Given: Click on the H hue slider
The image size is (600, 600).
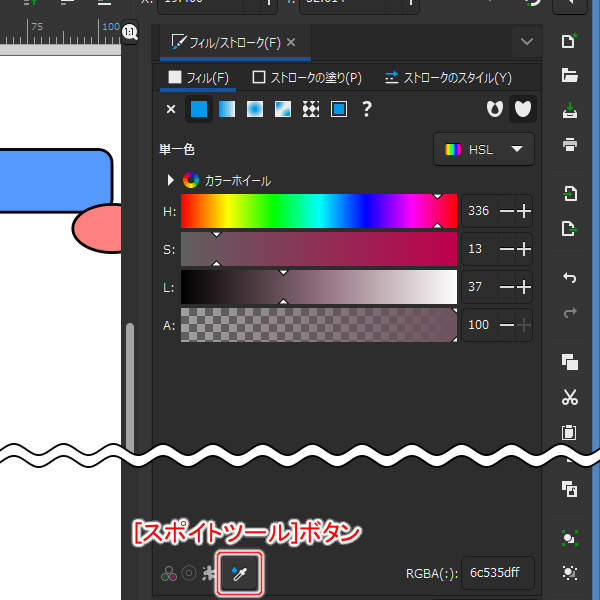Looking at the screenshot, I should [319, 211].
